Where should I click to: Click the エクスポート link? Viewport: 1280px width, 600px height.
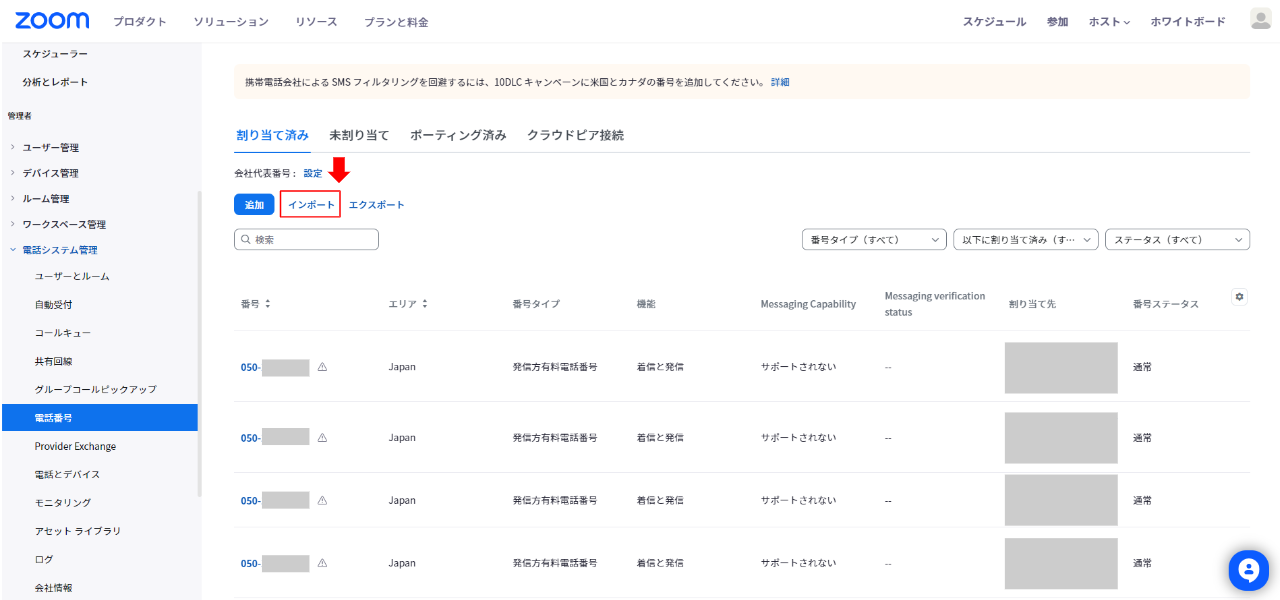(x=377, y=205)
